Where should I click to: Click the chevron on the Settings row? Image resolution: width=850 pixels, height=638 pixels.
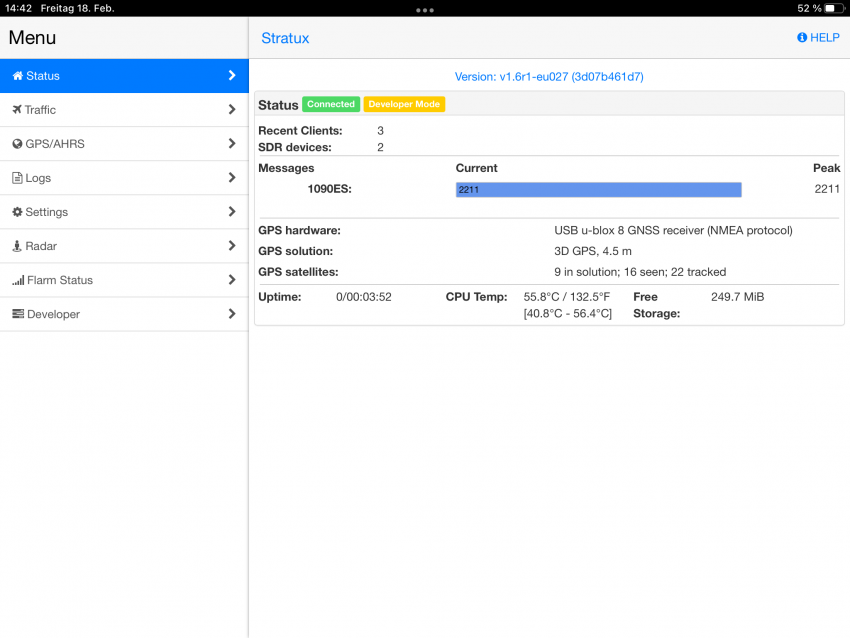point(232,211)
